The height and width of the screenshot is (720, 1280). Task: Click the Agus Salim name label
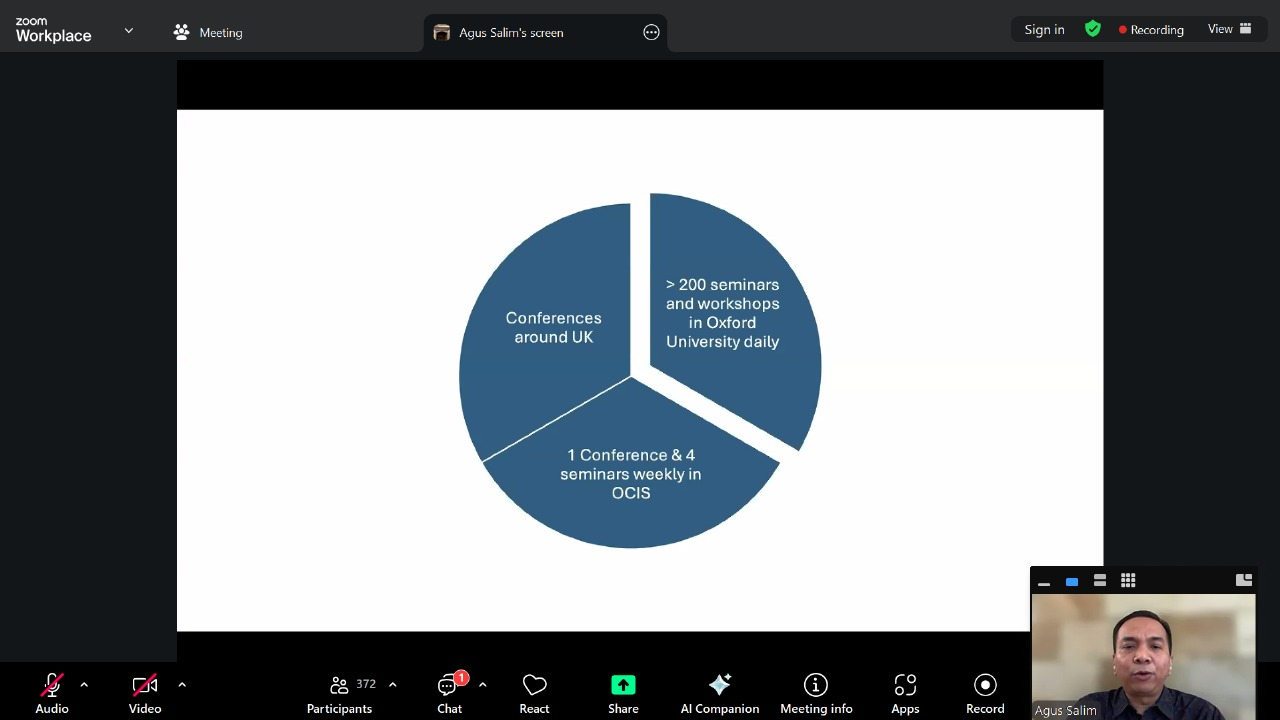coord(1066,711)
